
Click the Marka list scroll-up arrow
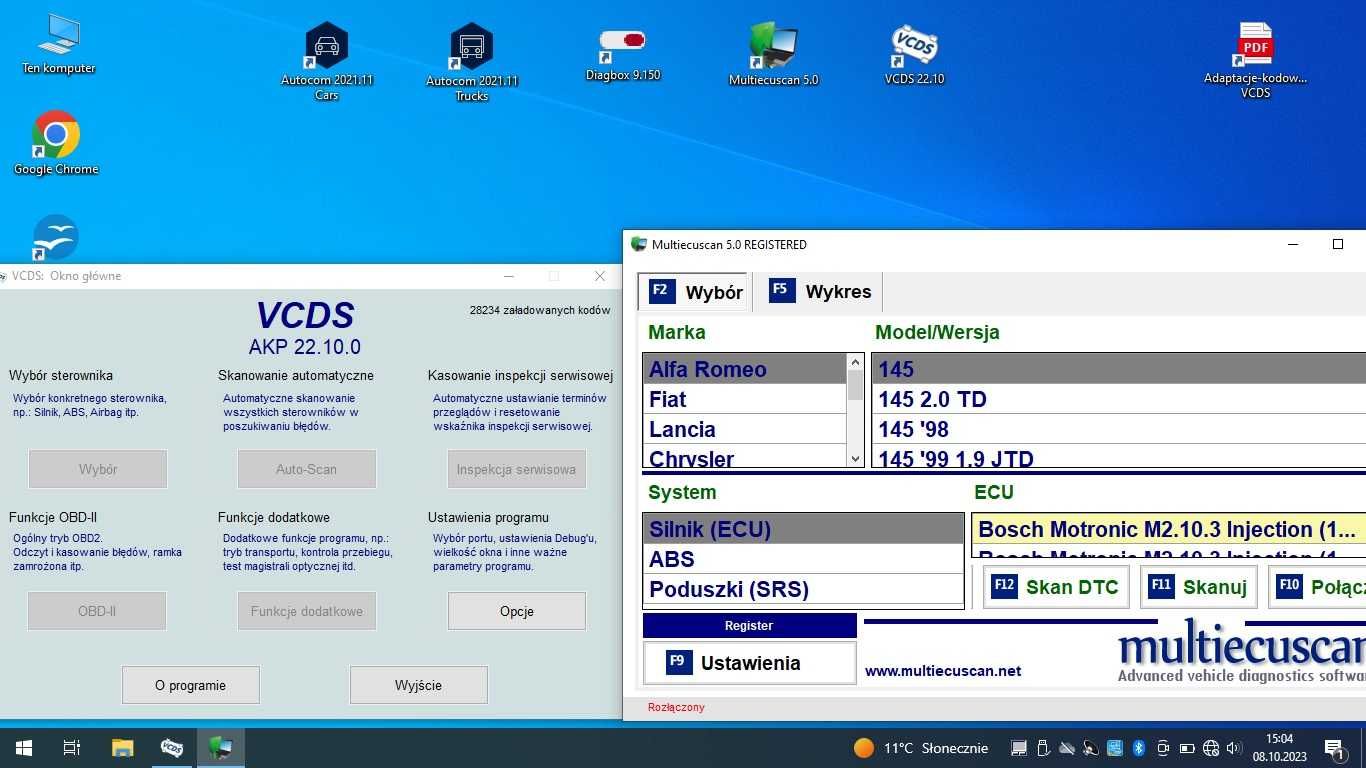tap(855, 361)
